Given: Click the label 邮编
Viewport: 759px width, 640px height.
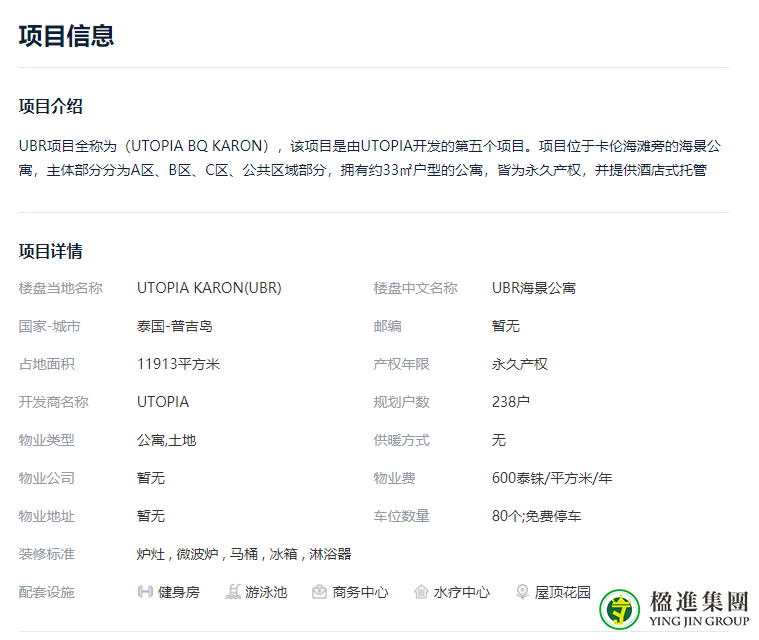Looking at the screenshot, I should click(387, 326).
